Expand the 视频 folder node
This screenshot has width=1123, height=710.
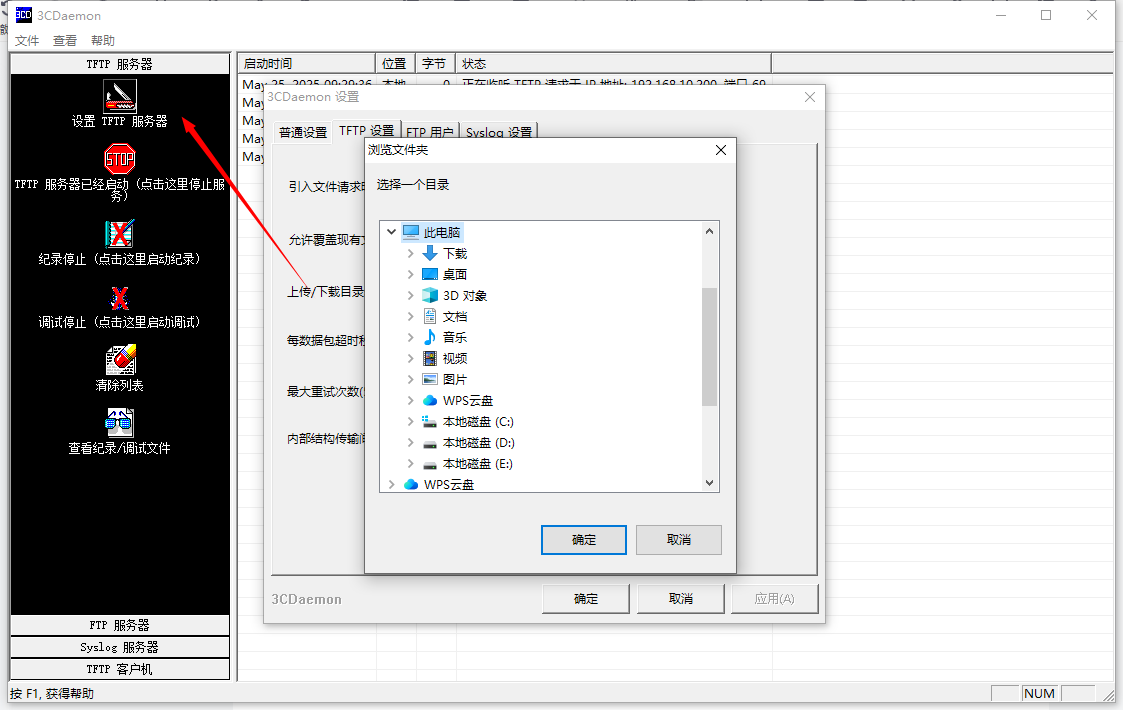(410, 358)
